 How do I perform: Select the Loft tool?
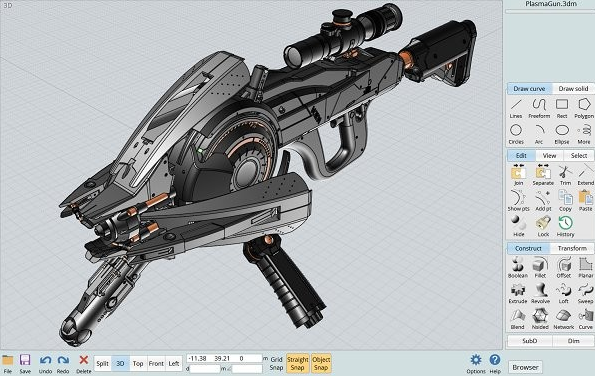(564, 293)
